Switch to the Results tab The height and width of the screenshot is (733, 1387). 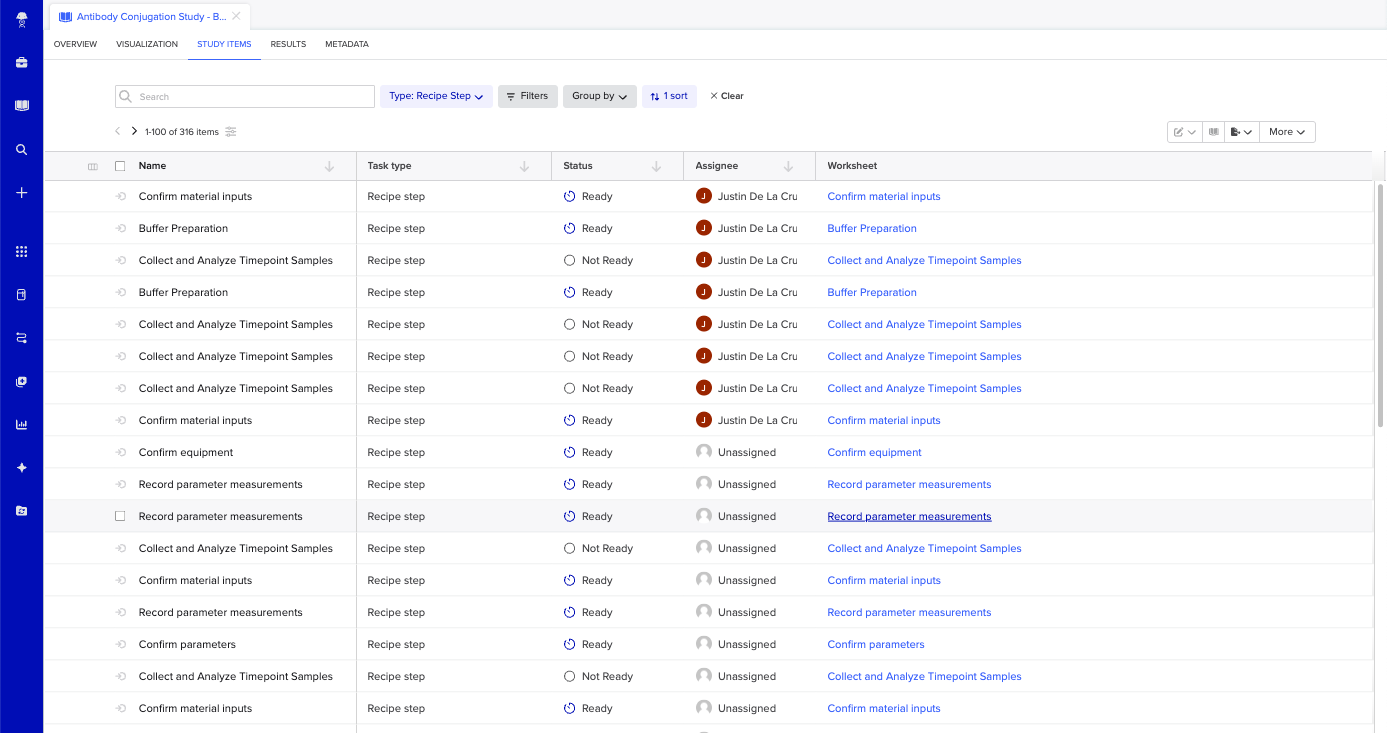(288, 44)
